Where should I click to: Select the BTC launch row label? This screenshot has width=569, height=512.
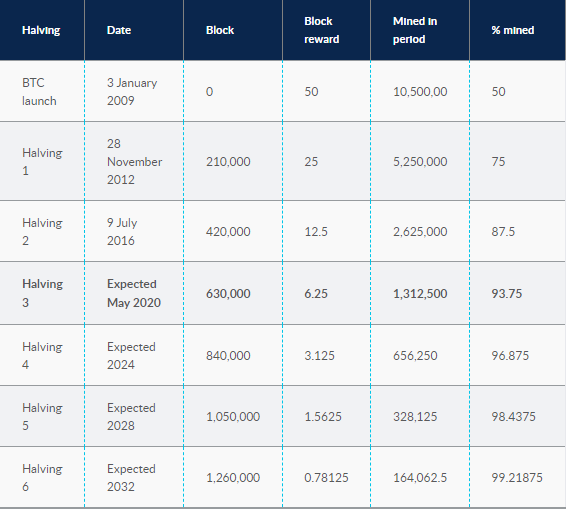click(39, 91)
